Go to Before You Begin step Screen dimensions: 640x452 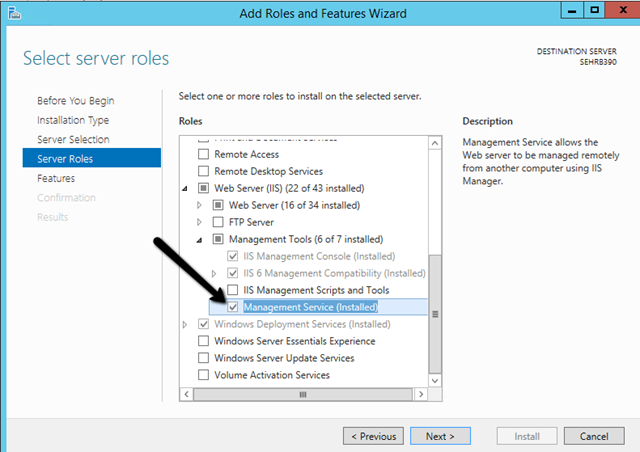[75, 101]
